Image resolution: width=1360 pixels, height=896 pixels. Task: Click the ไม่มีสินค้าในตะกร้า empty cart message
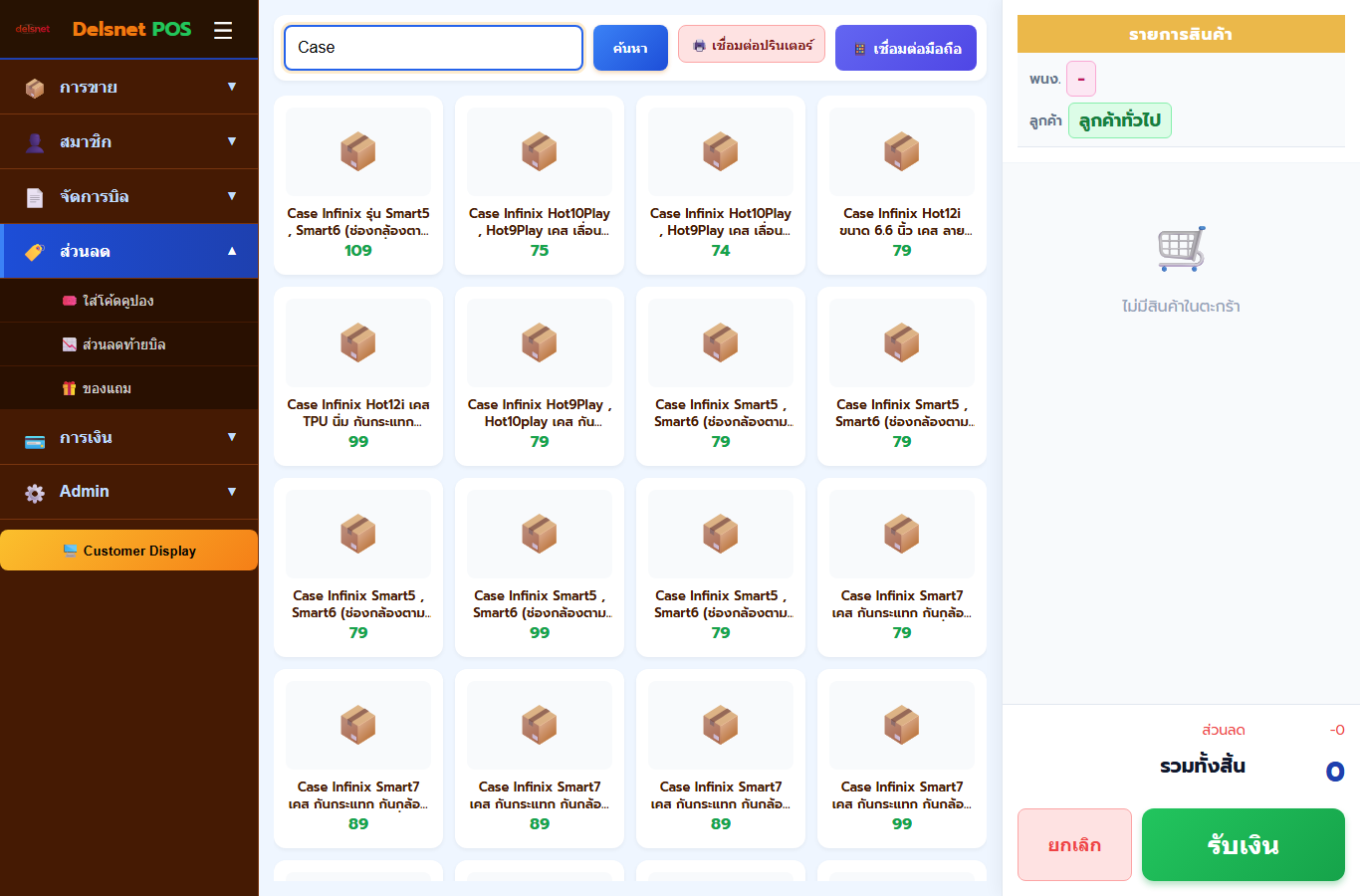[x=1181, y=307]
